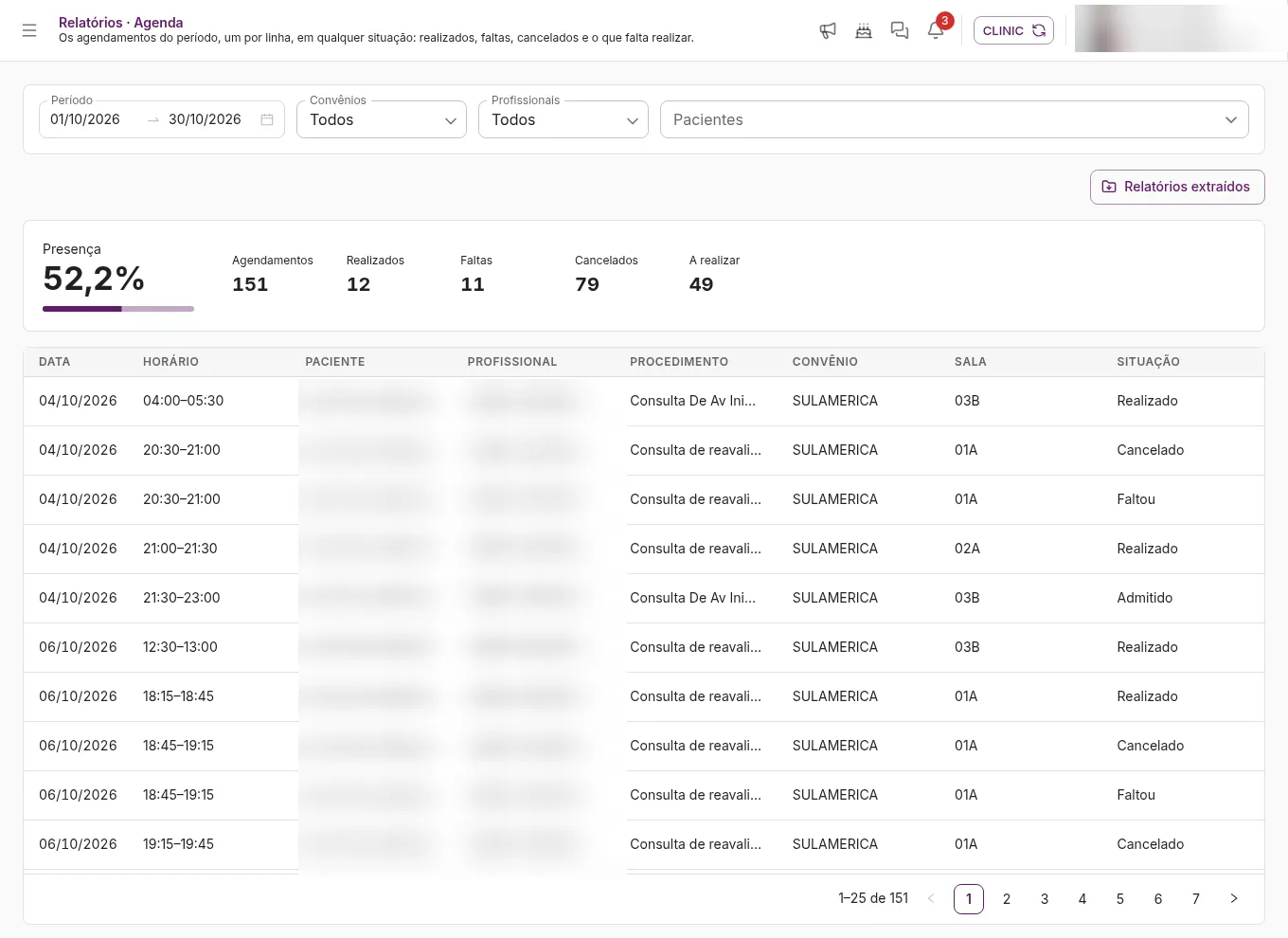Select current page 1
The image size is (1288, 938).
coord(969,898)
